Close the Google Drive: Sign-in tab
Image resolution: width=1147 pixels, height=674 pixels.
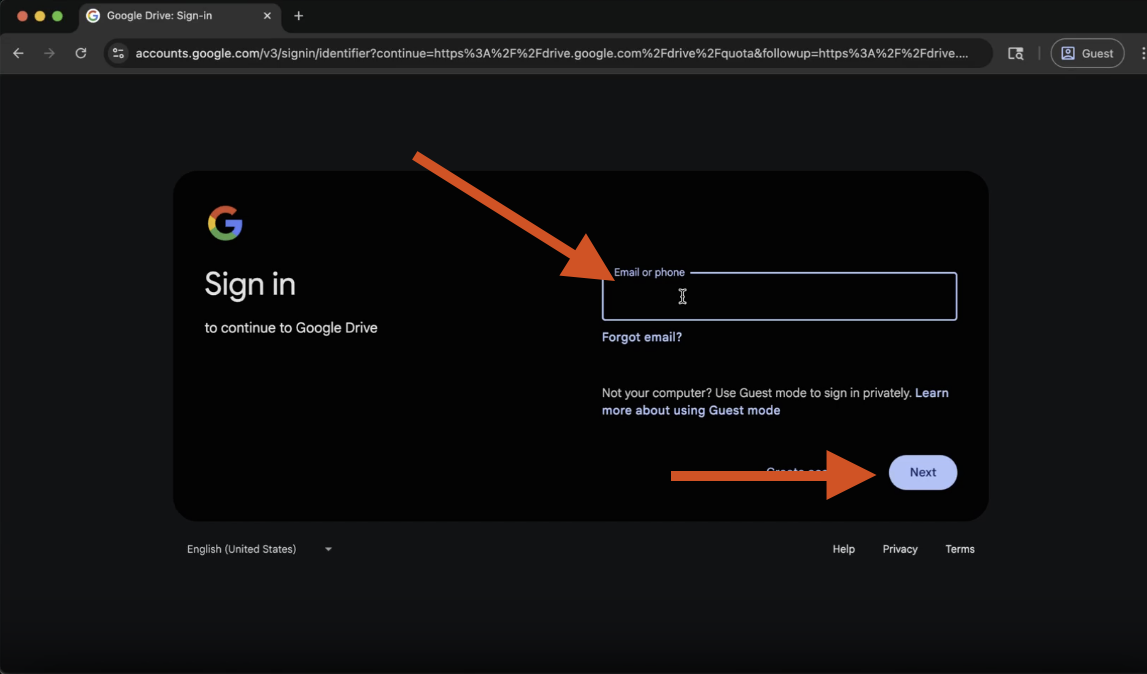(267, 15)
